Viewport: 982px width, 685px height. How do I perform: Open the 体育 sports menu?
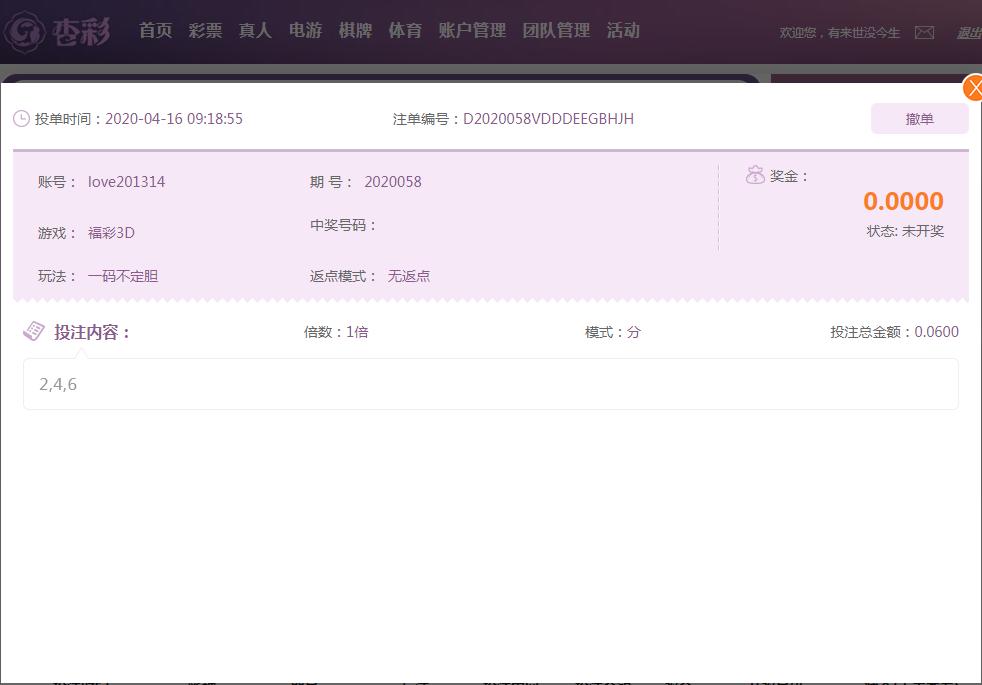[405, 30]
